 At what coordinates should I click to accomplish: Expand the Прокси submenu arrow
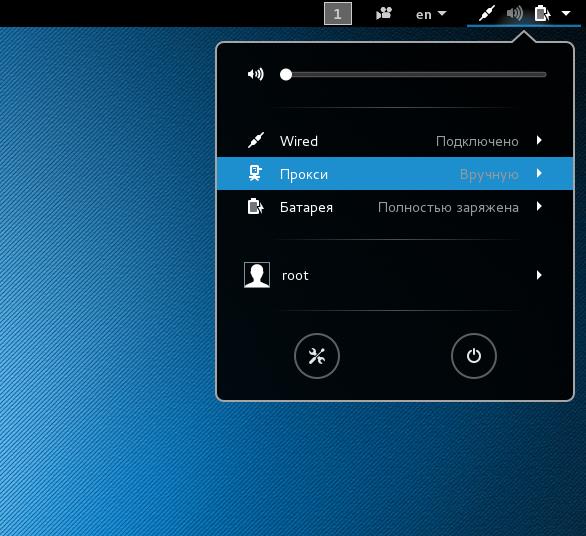[x=539, y=173]
